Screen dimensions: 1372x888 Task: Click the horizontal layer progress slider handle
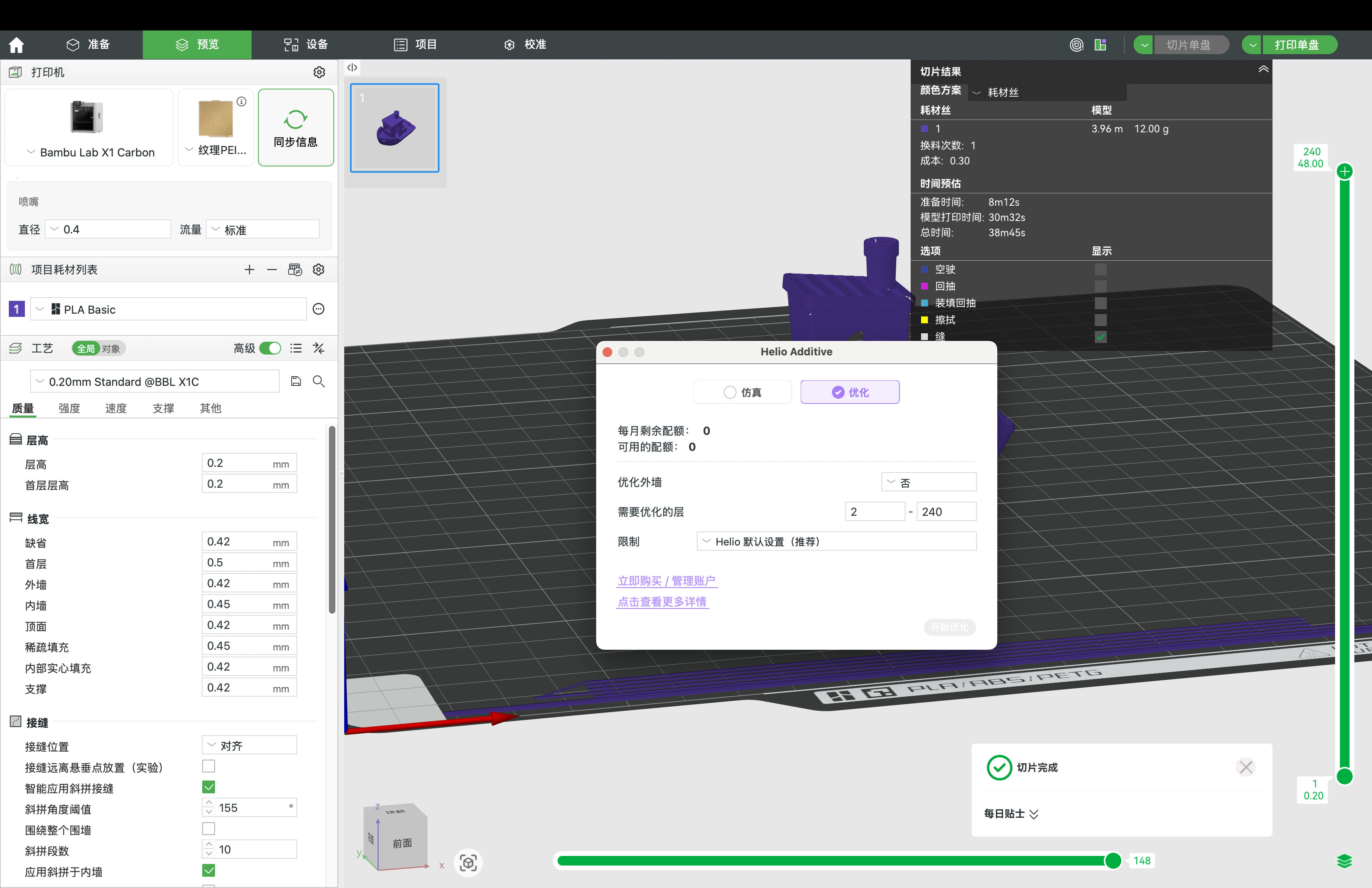pyautogui.click(x=1112, y=860)
